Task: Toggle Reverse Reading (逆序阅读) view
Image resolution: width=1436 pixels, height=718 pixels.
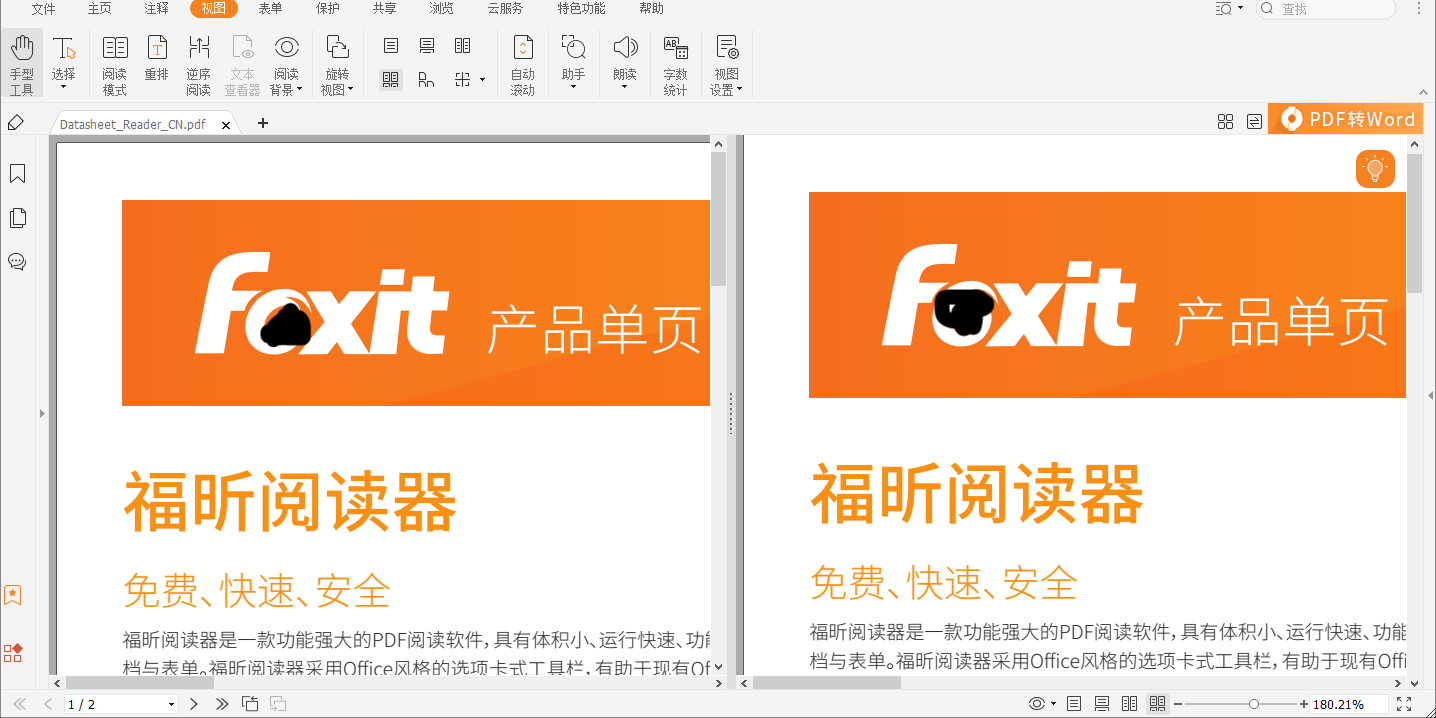Action: pyautogui.click(x=199, y=66)
